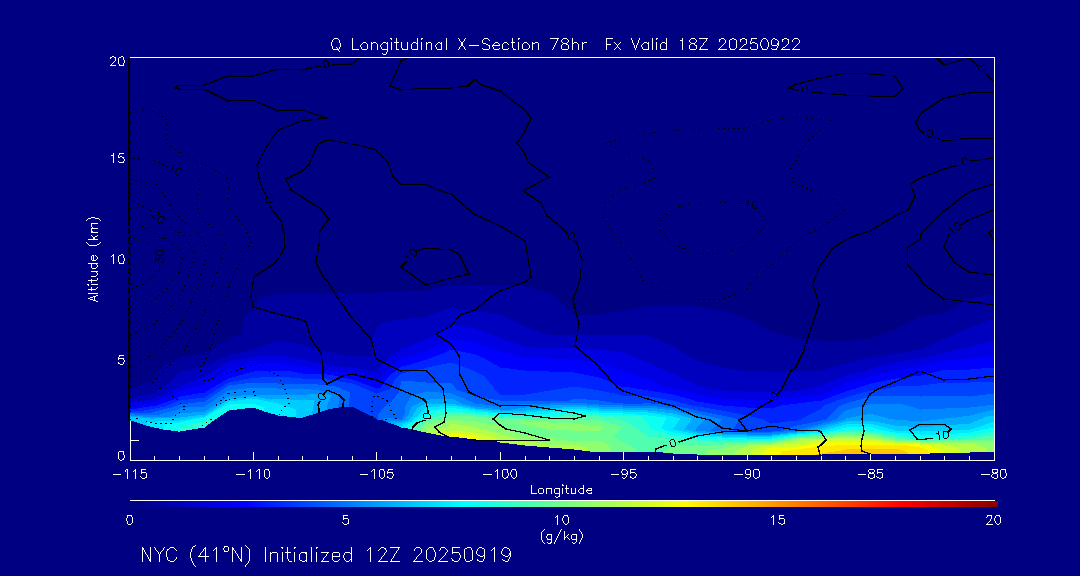
Task: Click the "20" label under the colorbar
Action: 993,521
